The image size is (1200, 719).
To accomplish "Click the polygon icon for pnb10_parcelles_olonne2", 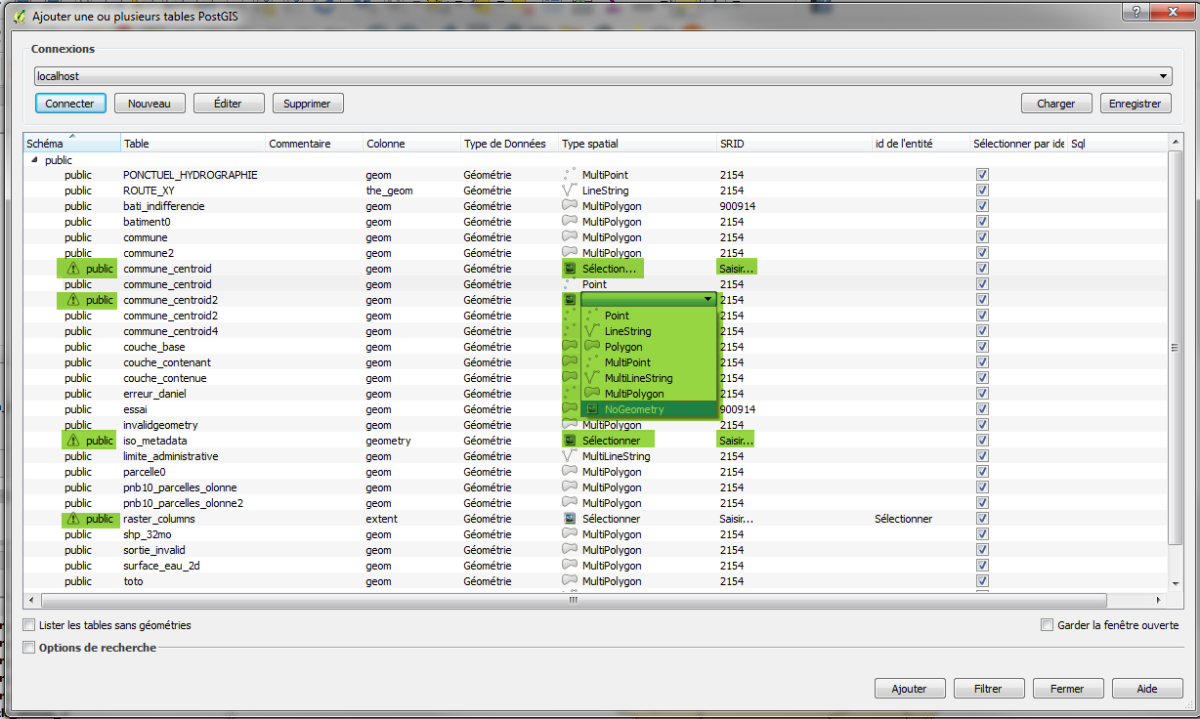I will 570,503.
